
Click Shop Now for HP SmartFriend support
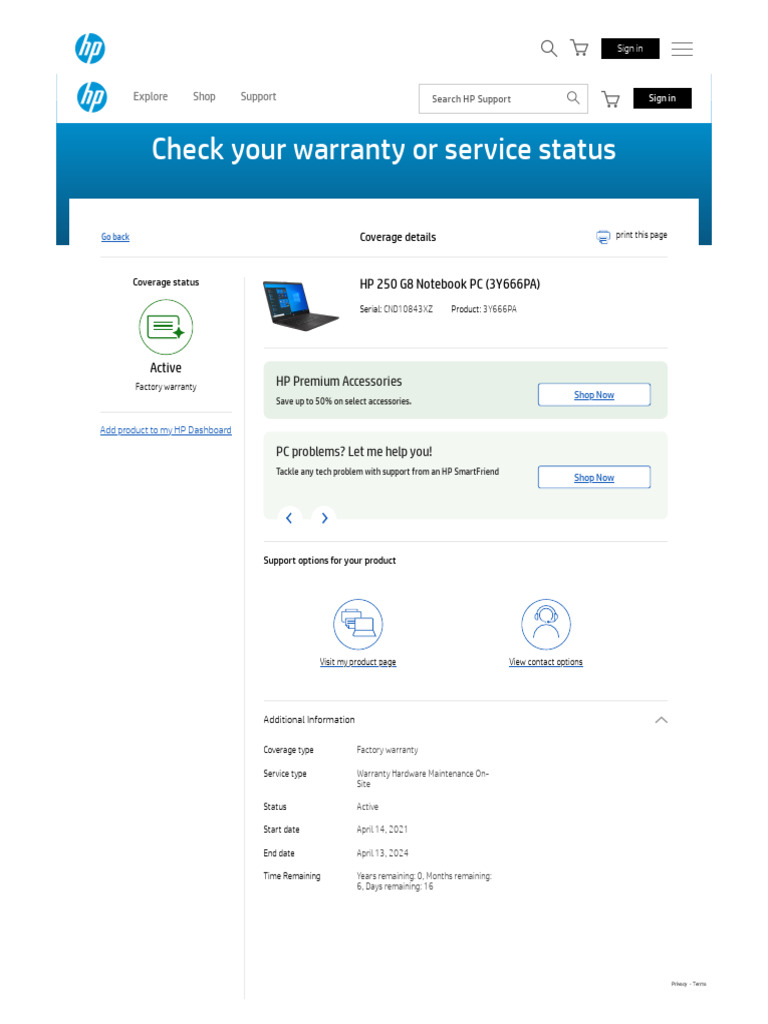(594, 477)
